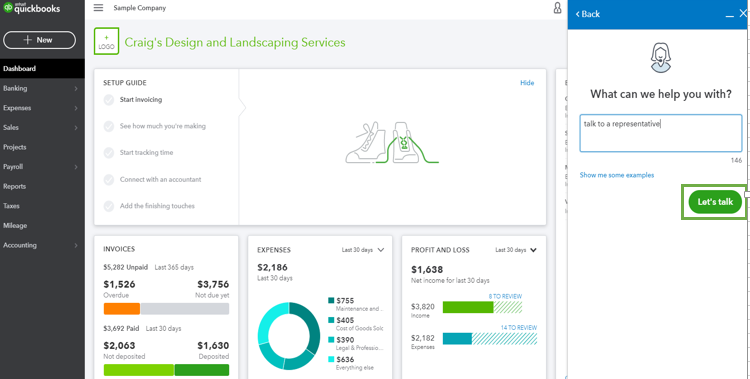Viewport: 750px width, 379px height.
Task: Open Accounting in the sidebar
Action: pos(42,245)
